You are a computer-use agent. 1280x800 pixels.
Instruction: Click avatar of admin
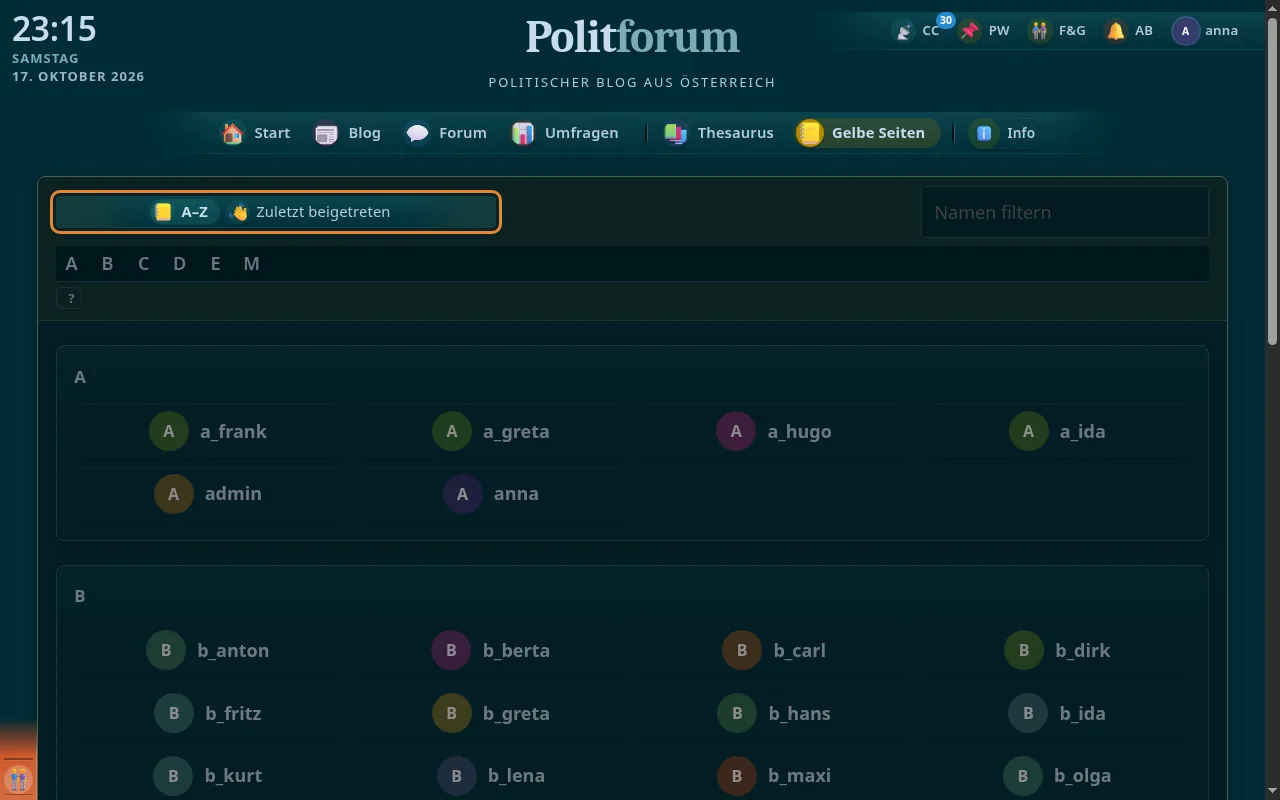(174, 494)
